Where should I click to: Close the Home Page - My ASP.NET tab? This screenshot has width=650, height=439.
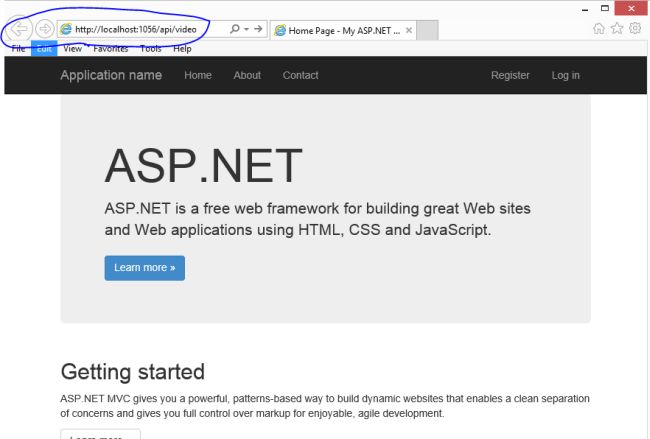[x=409, y=30]
